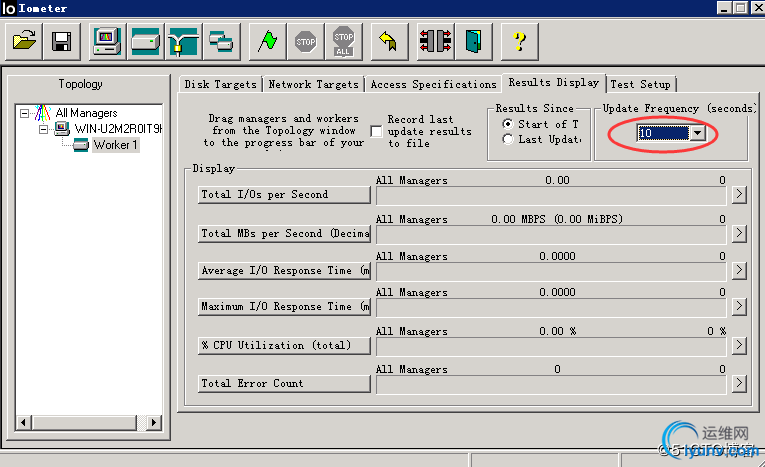765x467 pixels.
Task: Add a new network worker
Action: (x=183, y=41)
